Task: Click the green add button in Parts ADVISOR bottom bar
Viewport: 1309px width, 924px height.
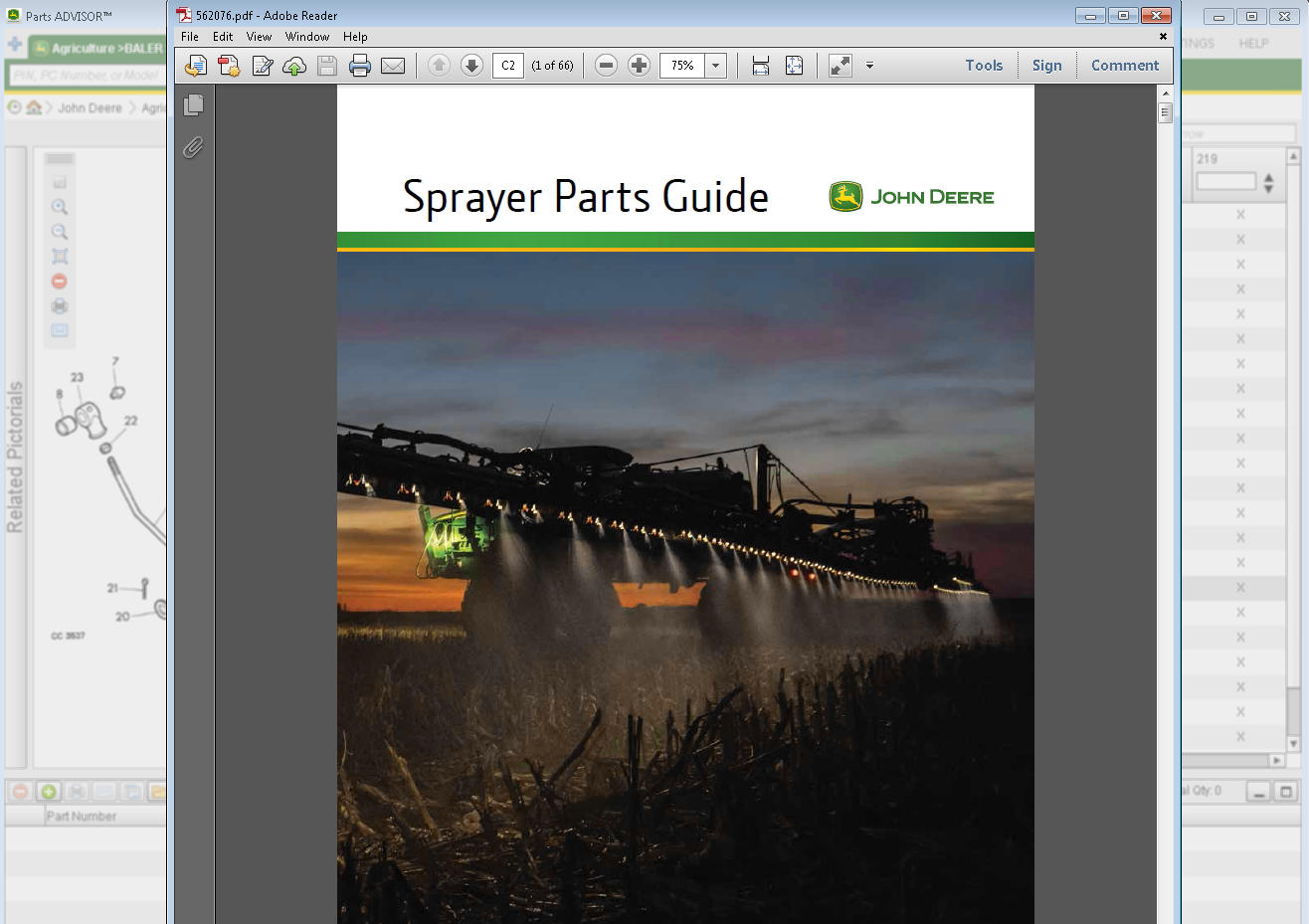Action: [x=48, y=792]
